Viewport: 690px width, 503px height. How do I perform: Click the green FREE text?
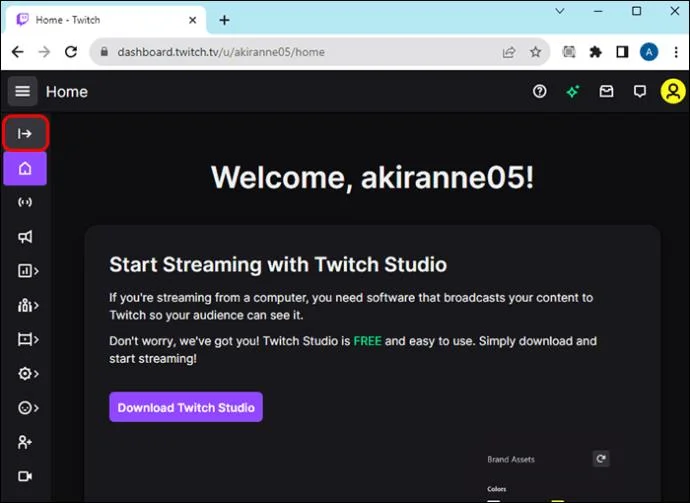367,341
